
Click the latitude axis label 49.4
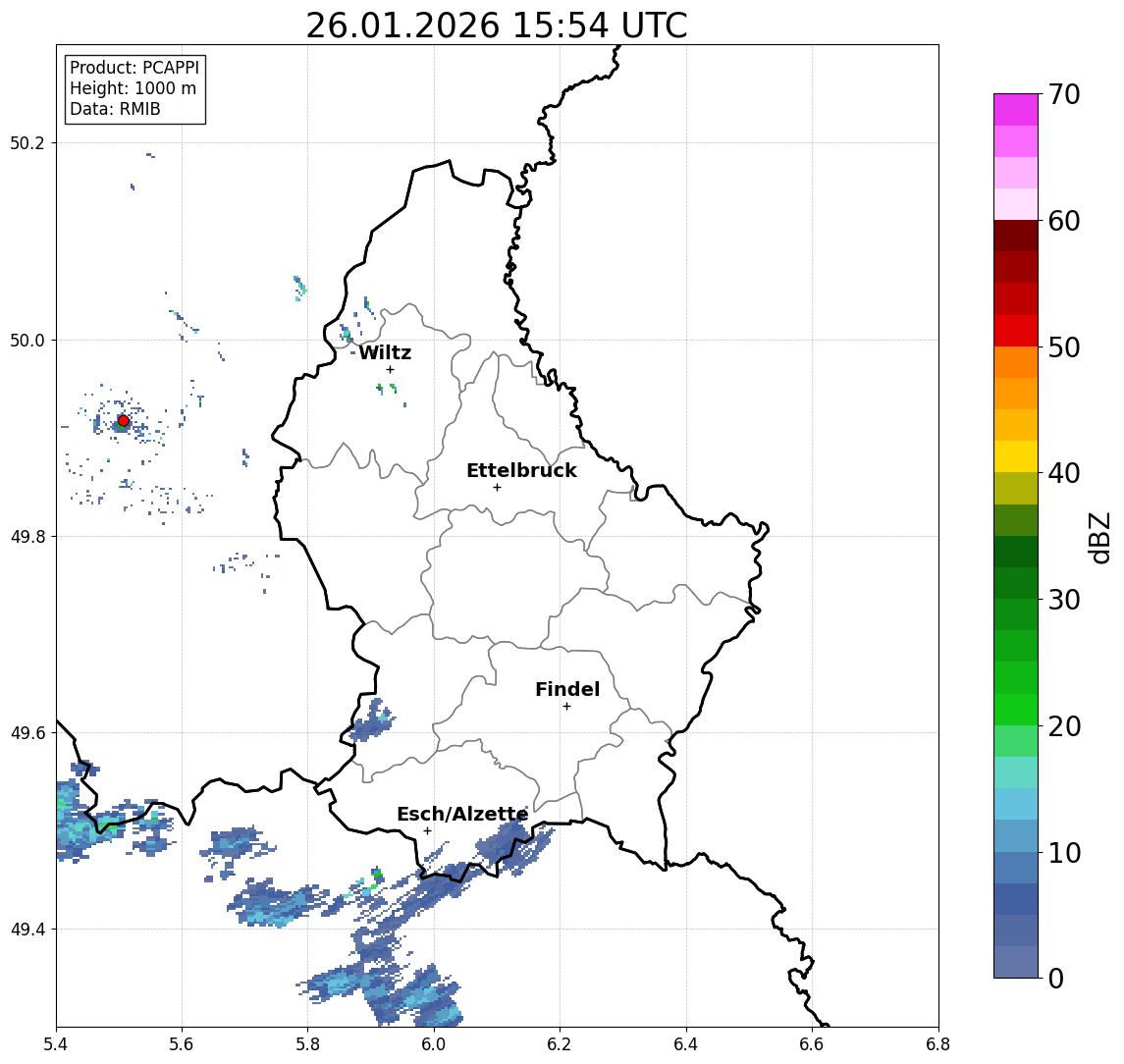[27, 930]
